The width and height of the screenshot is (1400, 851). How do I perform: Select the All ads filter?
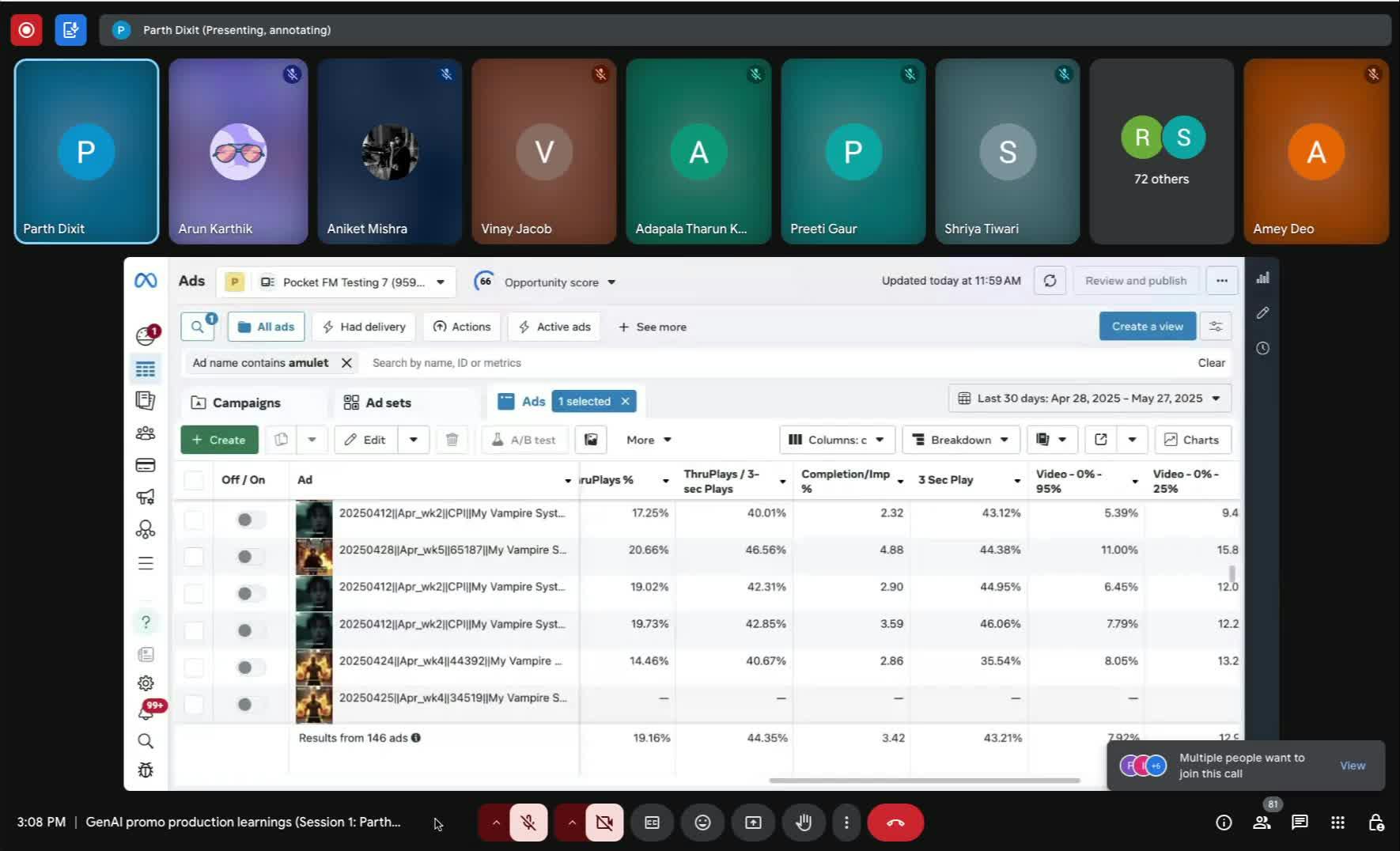(x=267, y=327)
